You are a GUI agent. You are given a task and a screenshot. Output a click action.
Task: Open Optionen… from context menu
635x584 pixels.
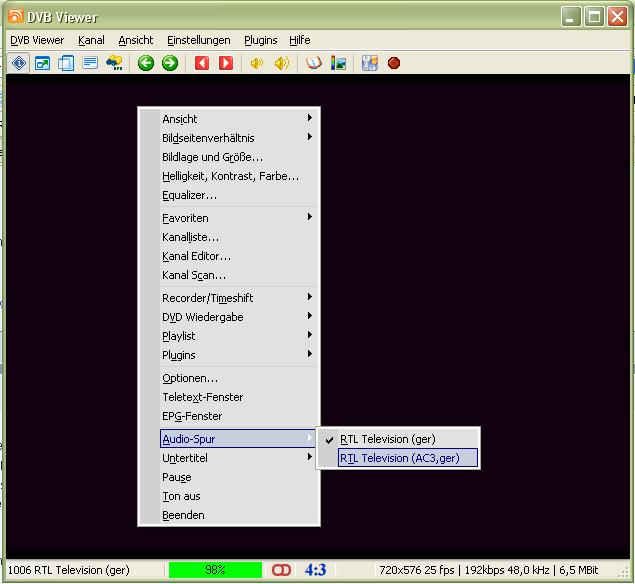(x=238, y=378)
